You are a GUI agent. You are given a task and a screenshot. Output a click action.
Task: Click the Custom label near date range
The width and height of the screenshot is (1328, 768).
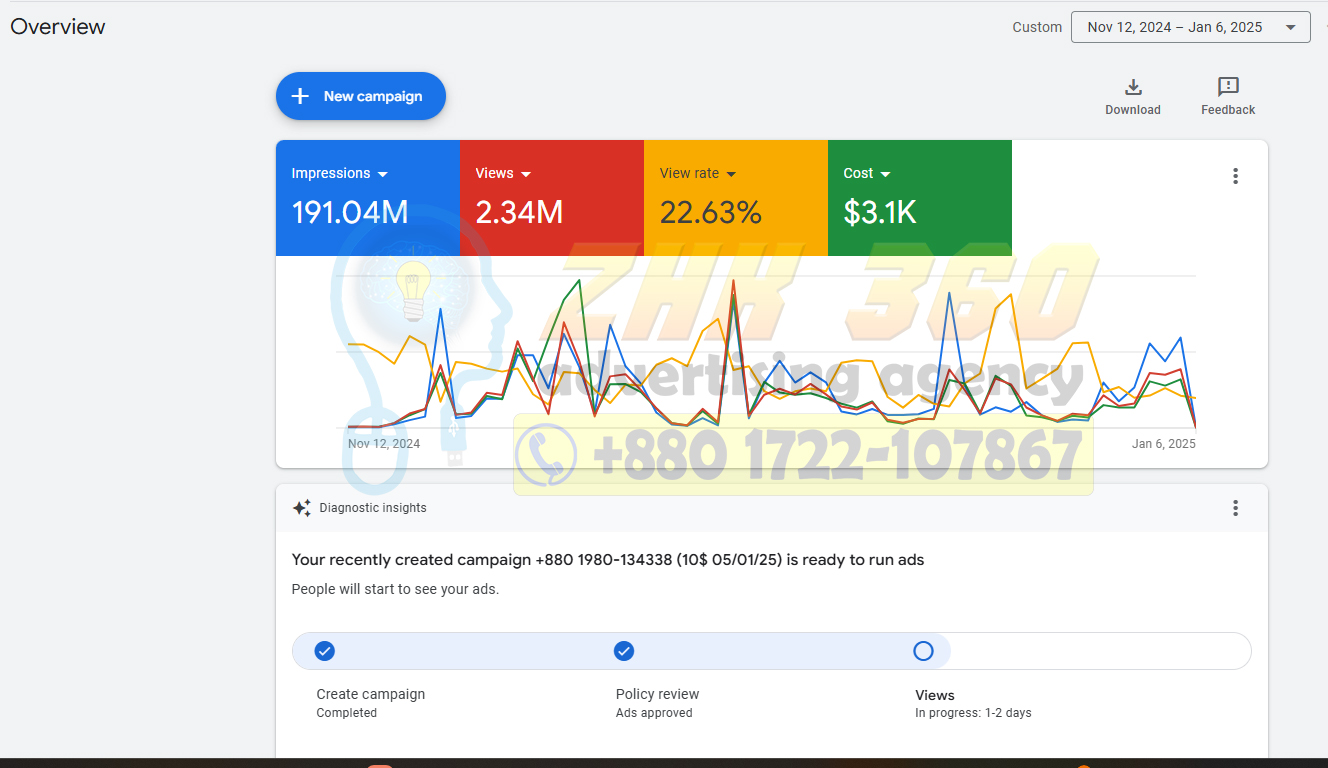pyautogui.click(x=1037, y=27)
